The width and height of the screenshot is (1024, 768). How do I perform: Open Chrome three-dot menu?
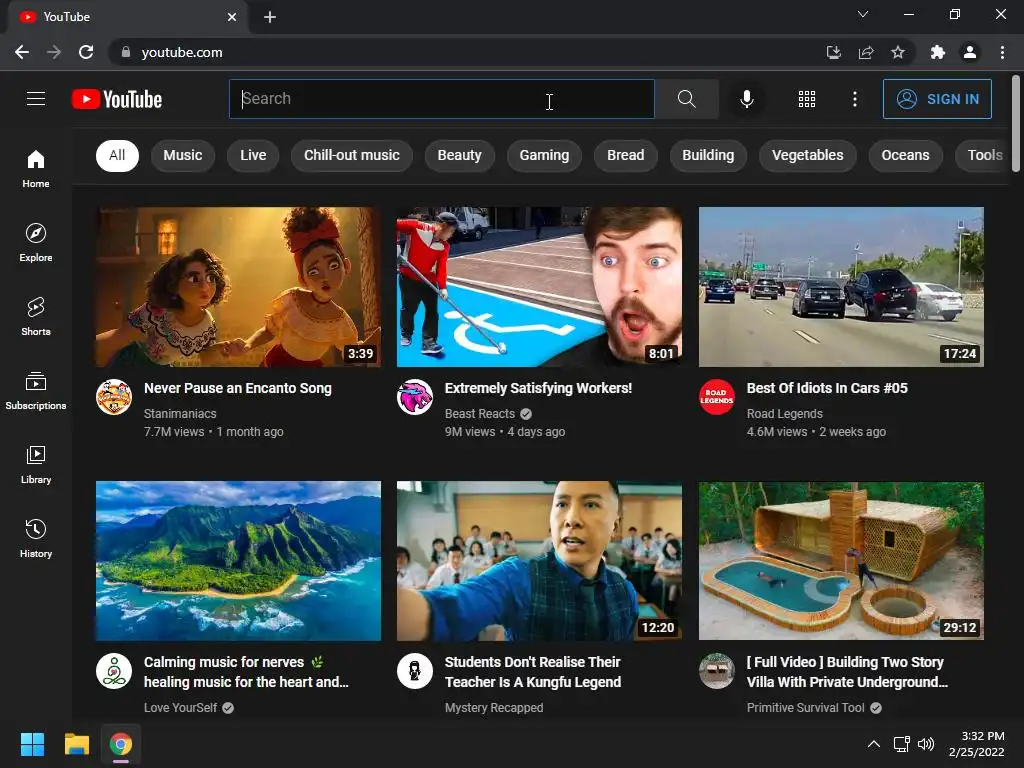click(x=1002, y=52)
